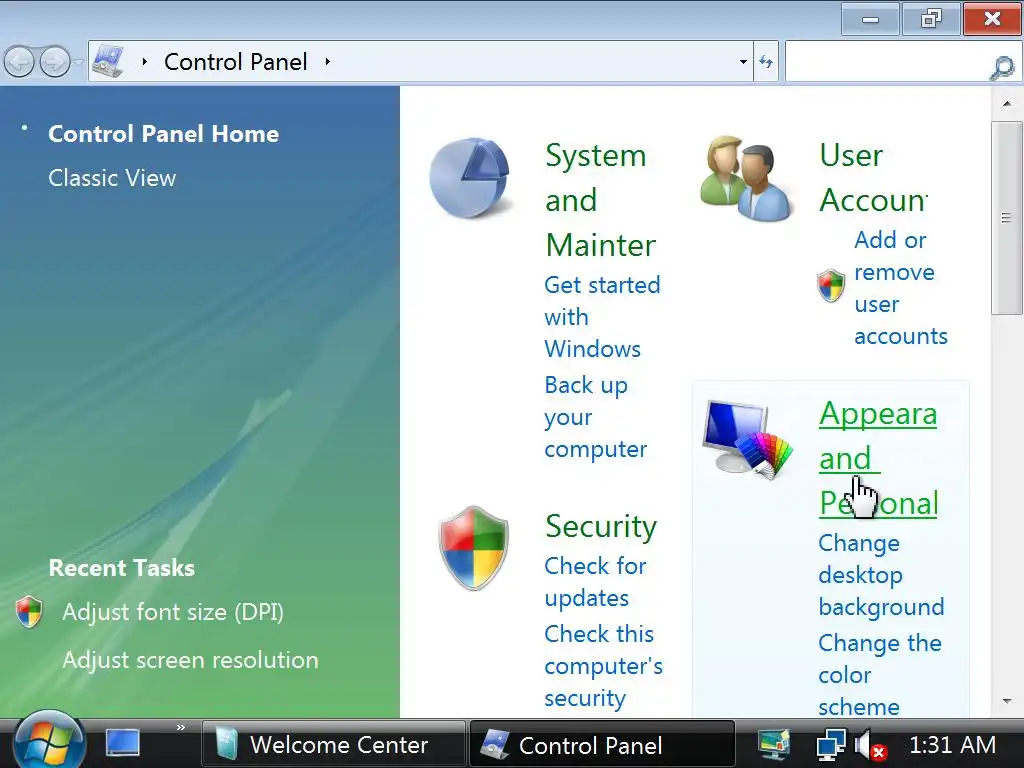Open Back up your computer link
The image size is (1024, 768).
(596, 417)
